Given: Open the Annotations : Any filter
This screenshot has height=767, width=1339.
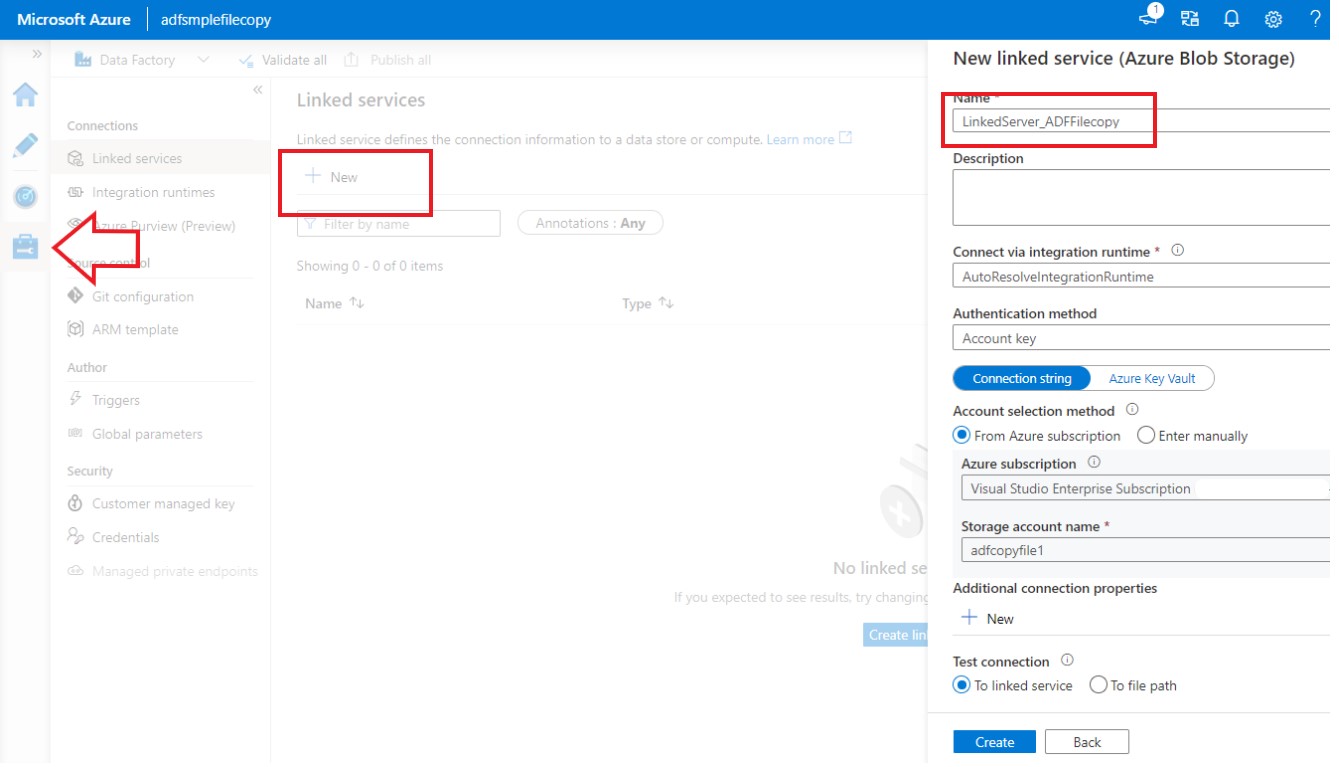Looking at the screenshot, I should [x=590, y=224].
